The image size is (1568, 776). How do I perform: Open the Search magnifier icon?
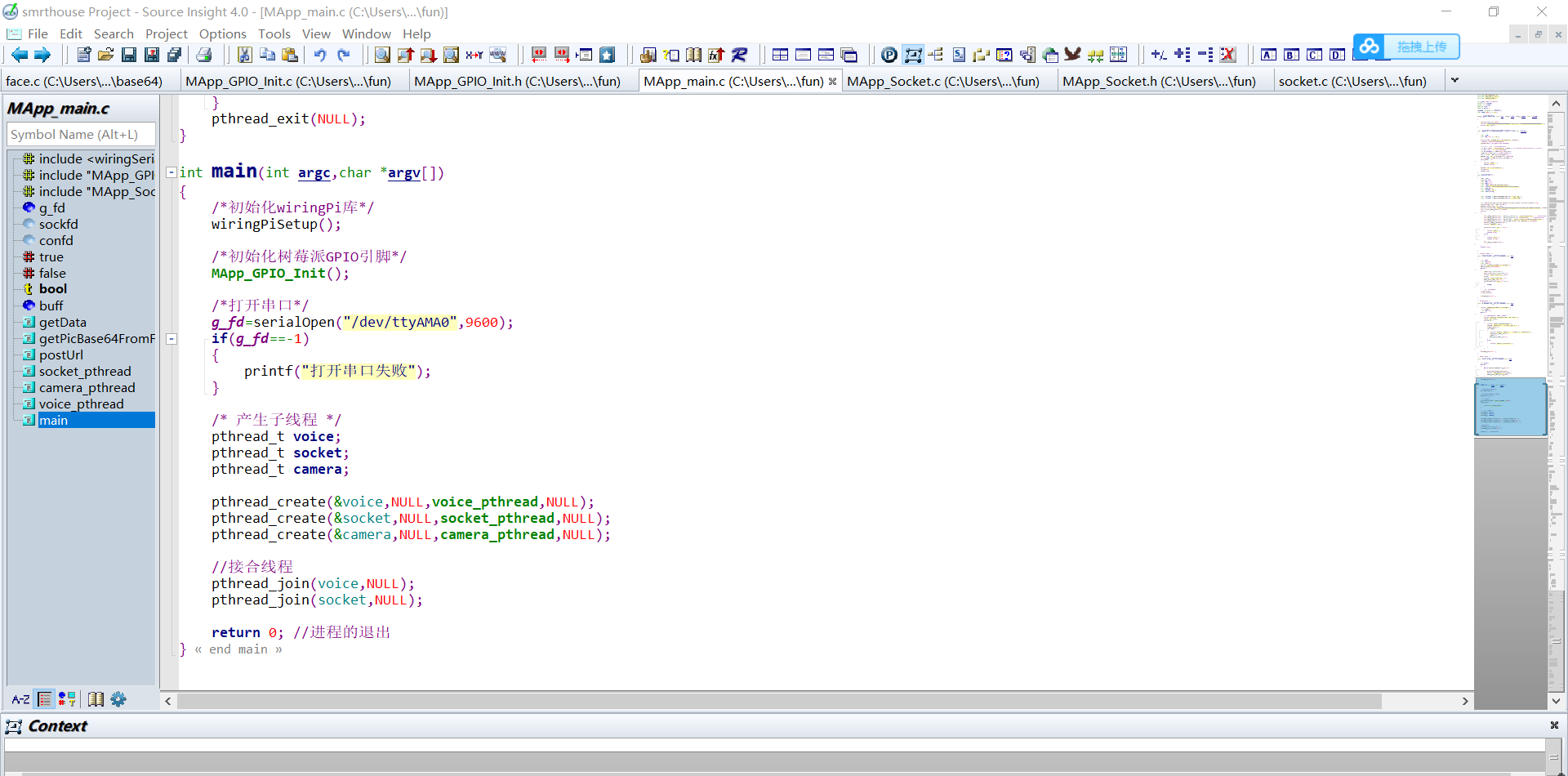coord(382,55)
